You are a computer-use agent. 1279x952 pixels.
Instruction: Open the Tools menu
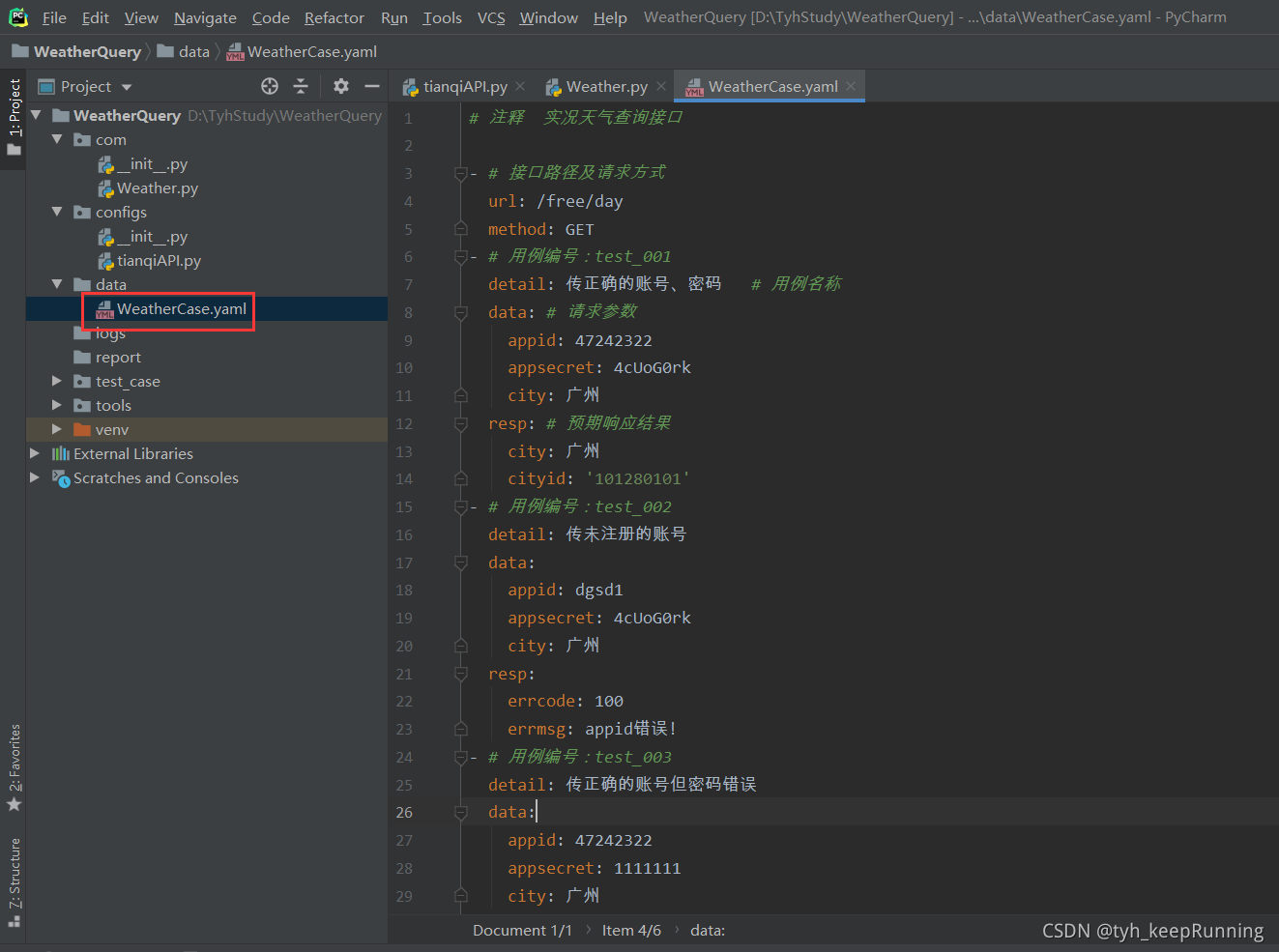click(443, 17)
